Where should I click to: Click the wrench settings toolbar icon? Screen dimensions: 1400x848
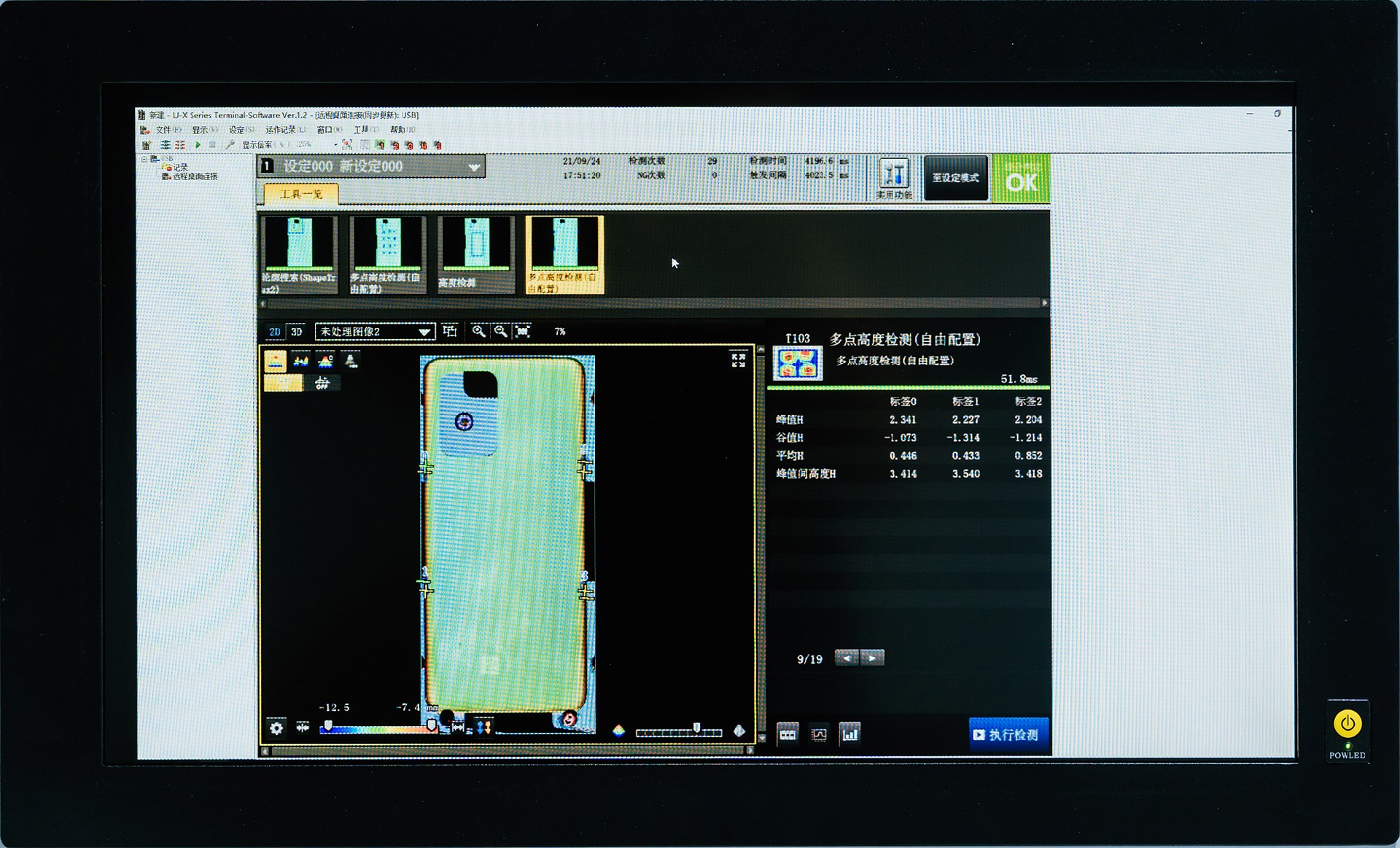(x=230, y=145)
